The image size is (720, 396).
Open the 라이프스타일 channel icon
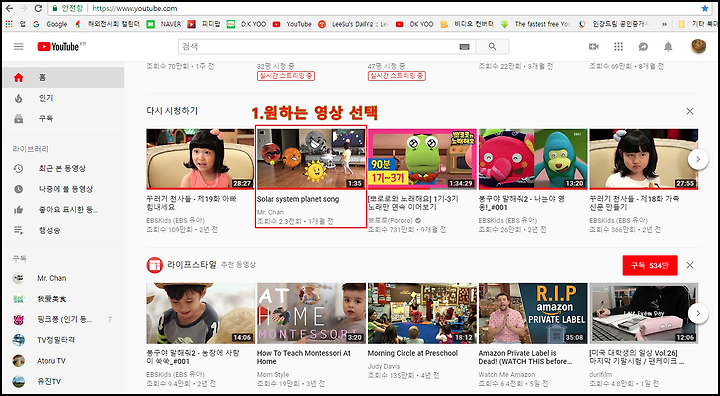click(154, 265)
